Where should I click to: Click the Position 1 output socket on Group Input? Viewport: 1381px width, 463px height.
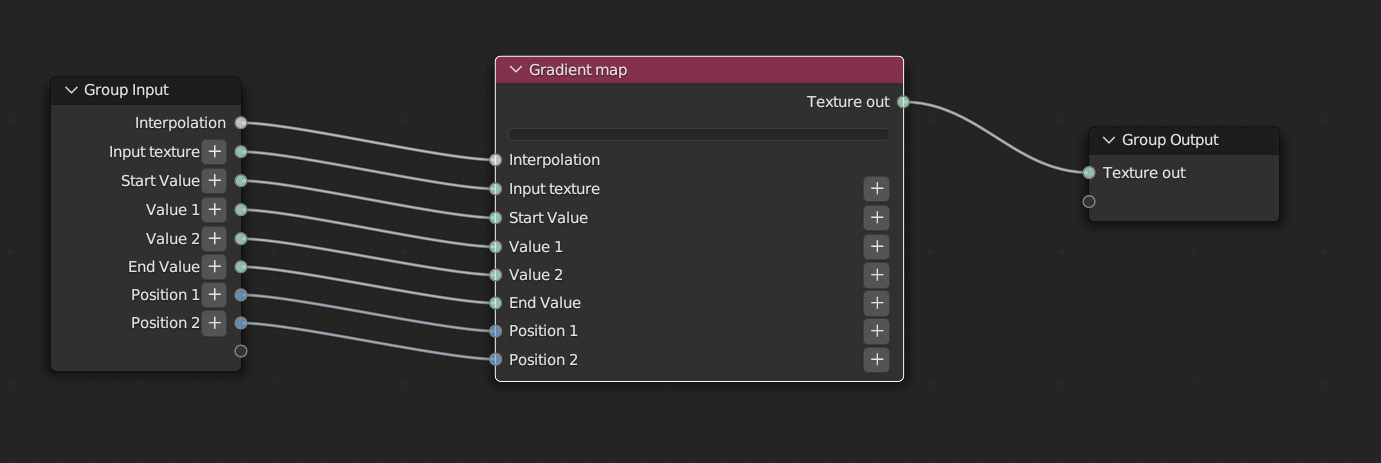[x=241, y=295]
